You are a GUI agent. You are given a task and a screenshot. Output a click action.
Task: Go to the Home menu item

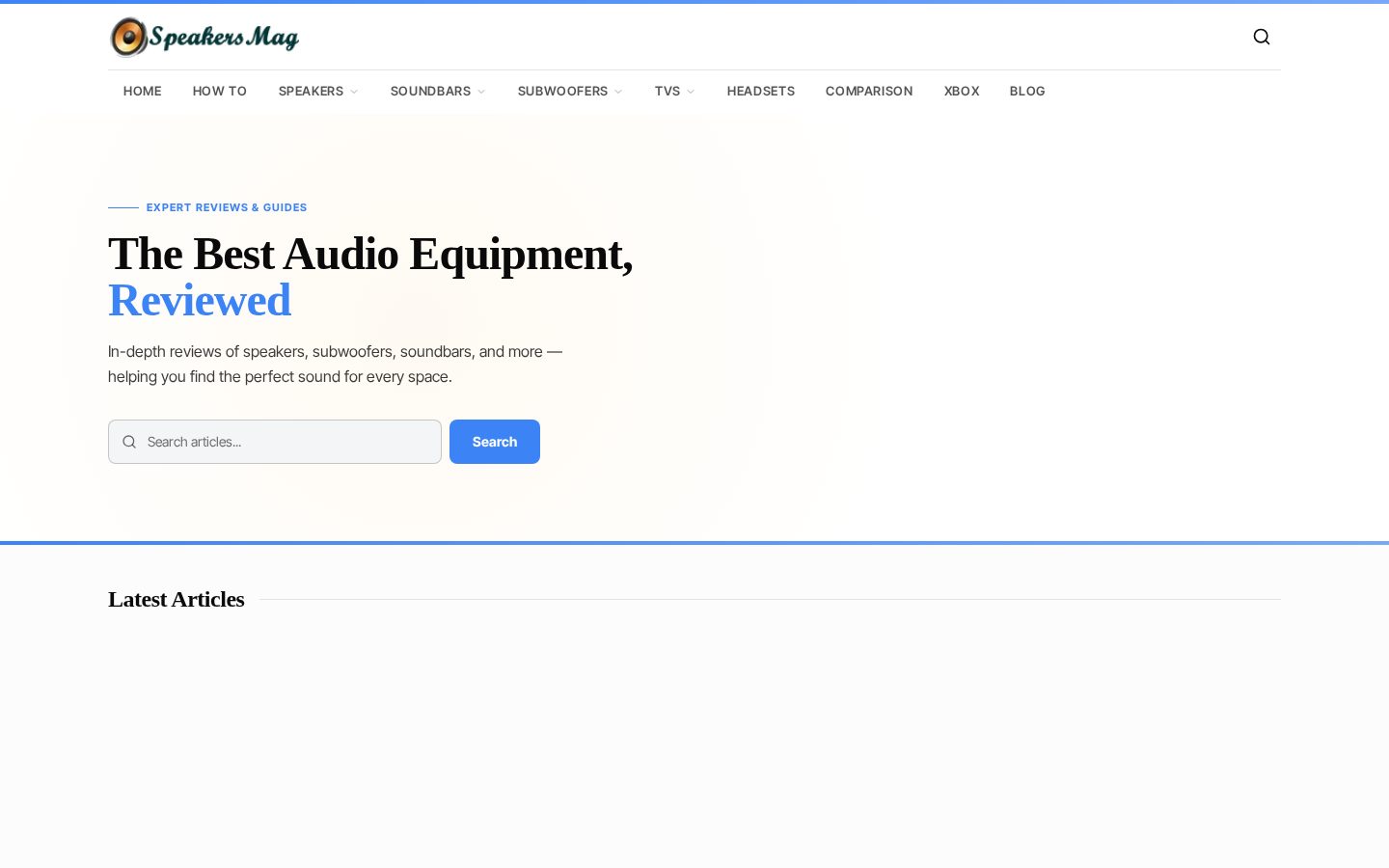click(x=143, y=91)
